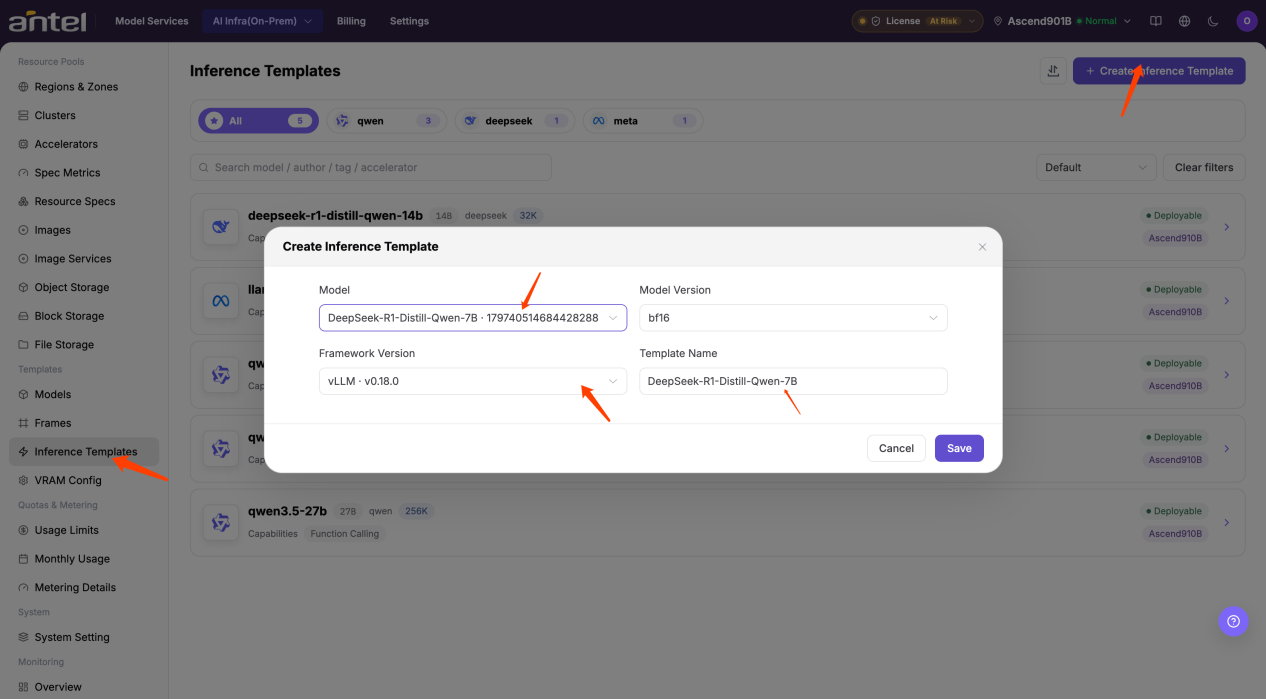Viewport: 1266px width, 699px height.
Task: Open Block Storage page
Action: click(x=84, y=316)
